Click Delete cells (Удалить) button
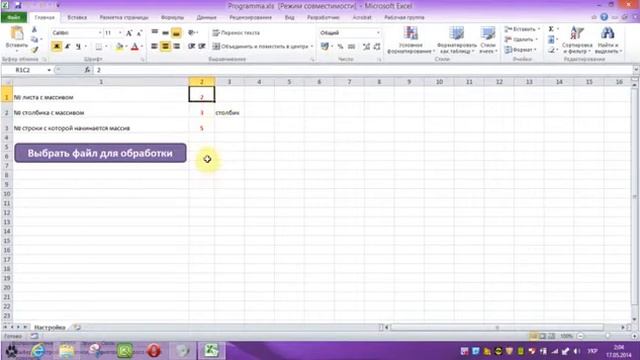Screen dimensions: 640x360 520,40
